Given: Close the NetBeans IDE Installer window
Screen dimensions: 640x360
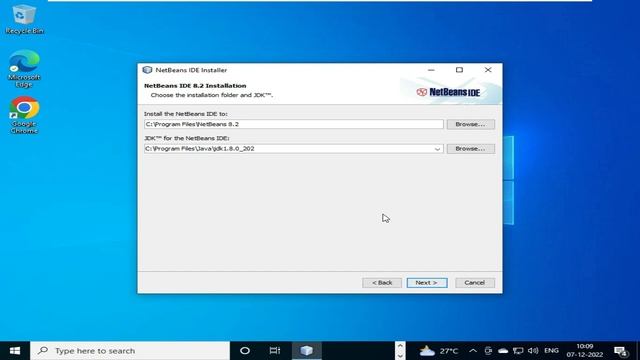Looking at the screenshot, I should pos(488,70).
